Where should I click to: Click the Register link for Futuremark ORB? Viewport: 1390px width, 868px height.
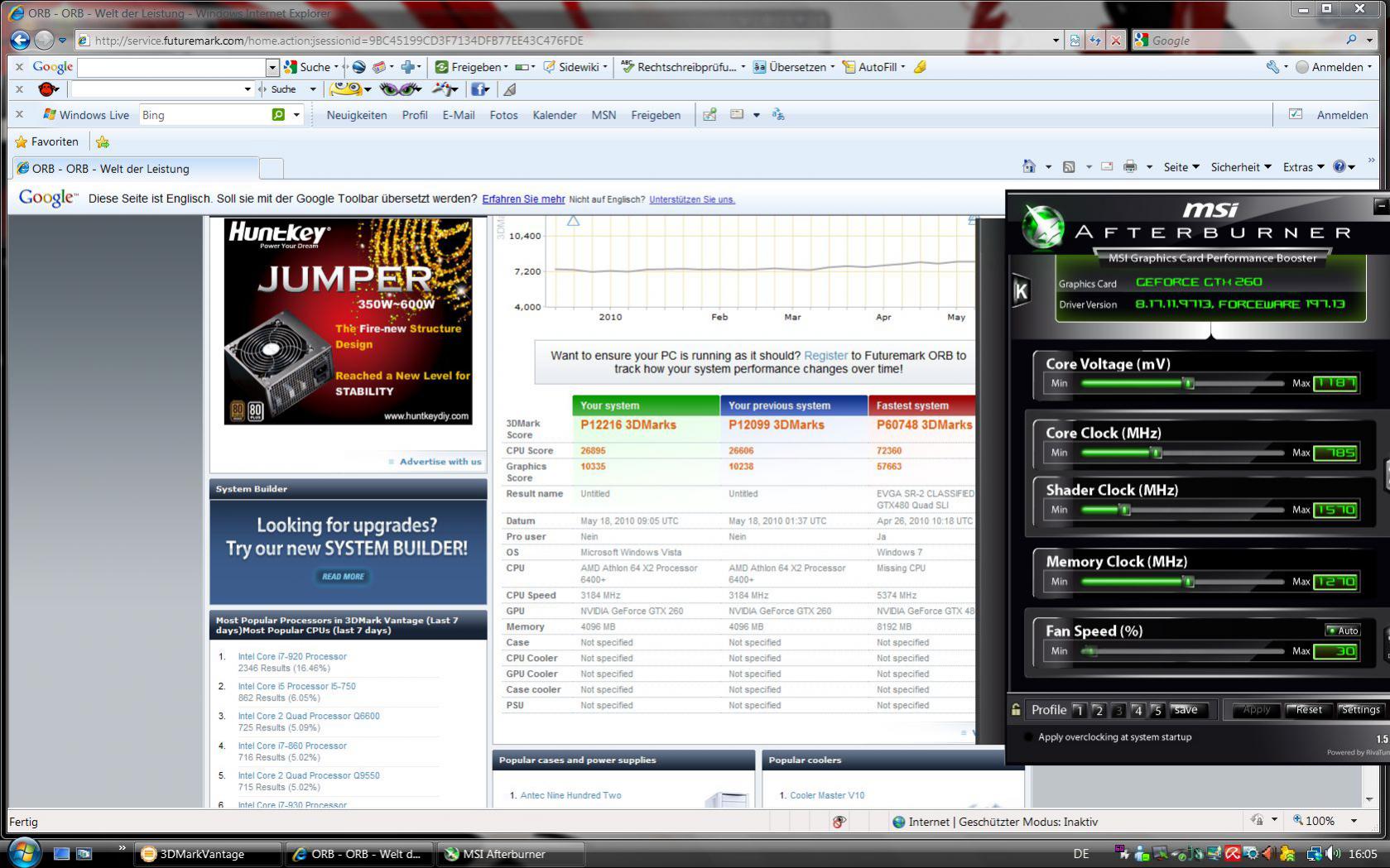(x=825, y=355)
